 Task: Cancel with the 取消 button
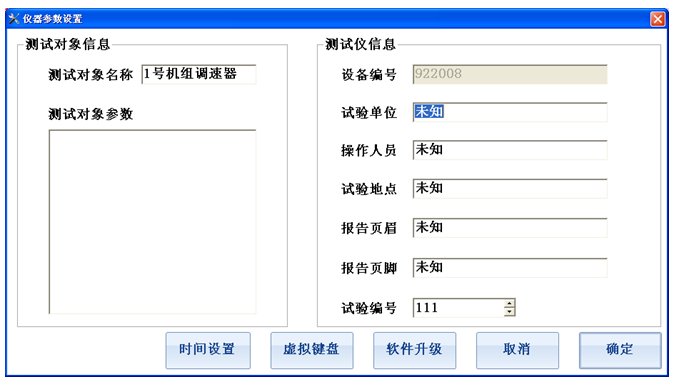(x=517, y=350)
